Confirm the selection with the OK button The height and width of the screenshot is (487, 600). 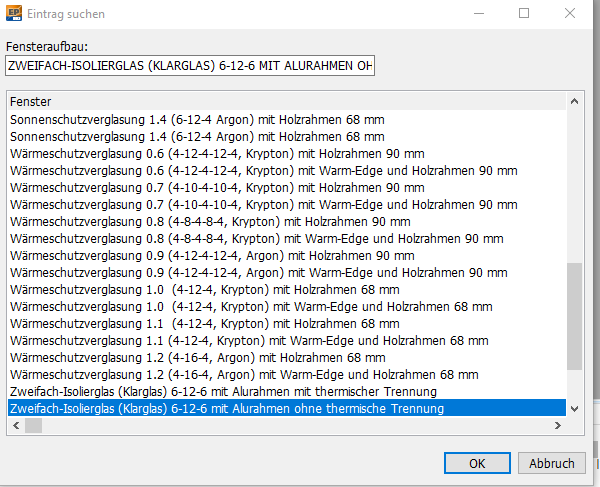pos(477,463)
